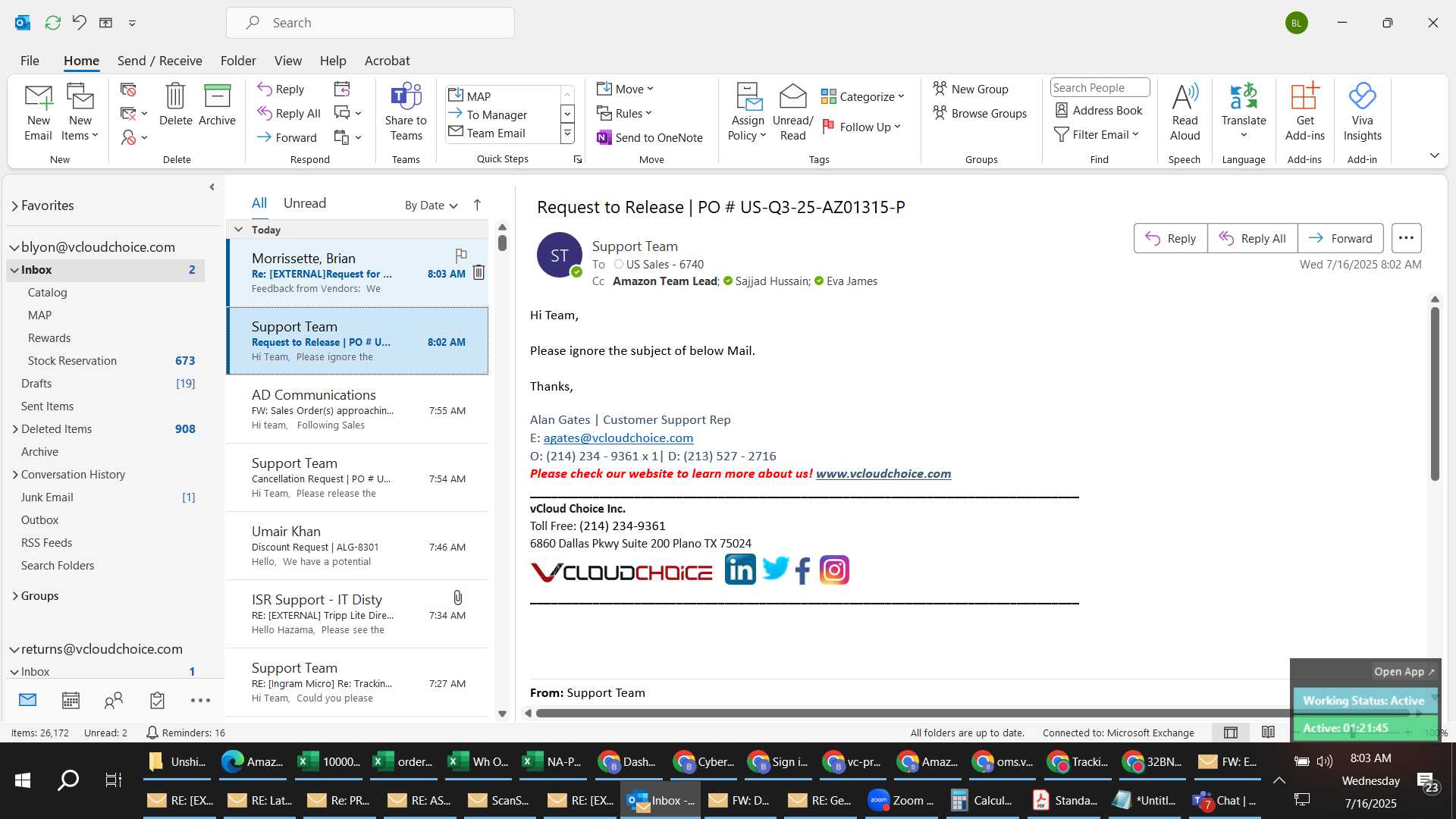Flag the Morrissette, Brian email
Viewport: 1456px width, 819px height.
point(460,256)
